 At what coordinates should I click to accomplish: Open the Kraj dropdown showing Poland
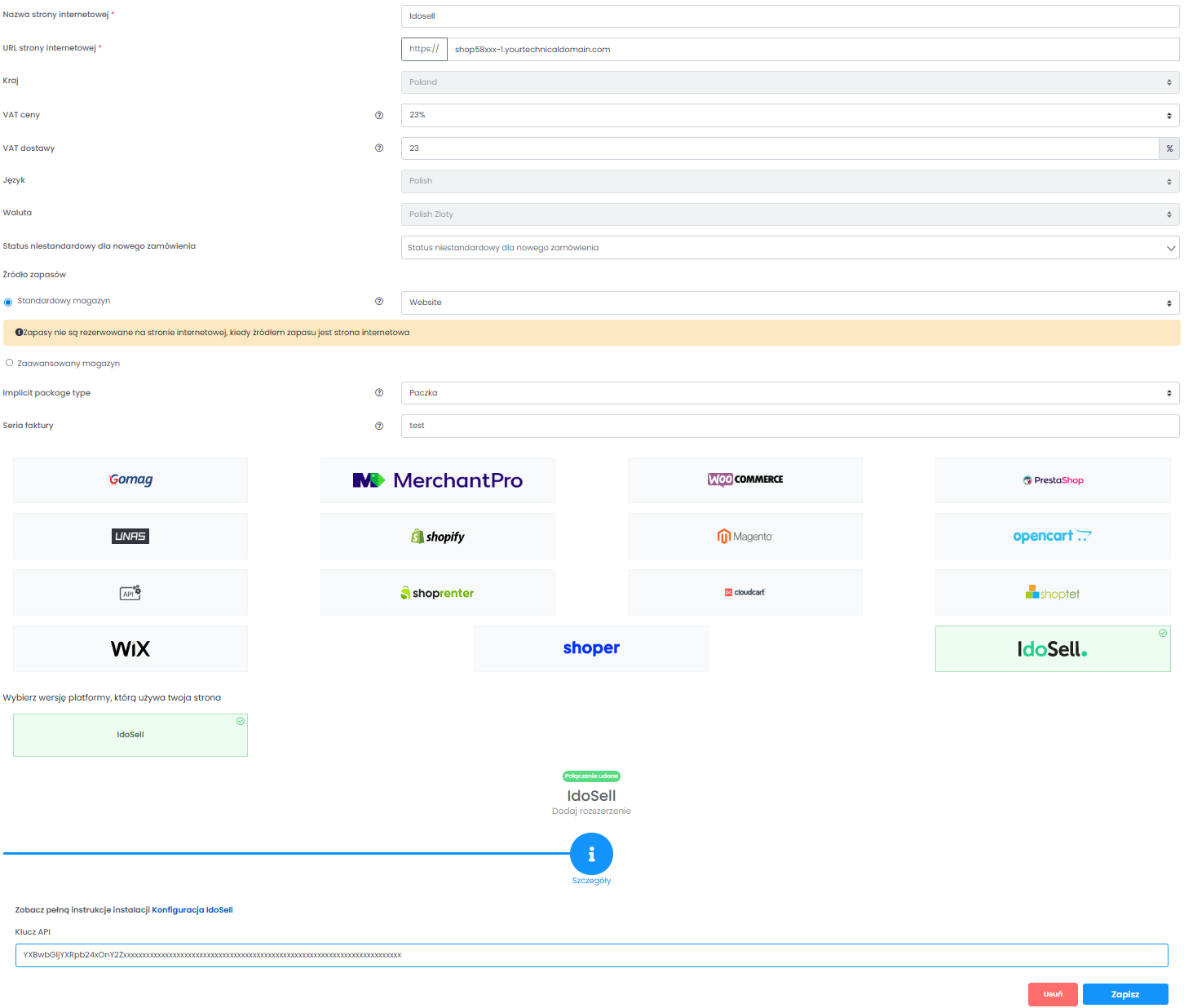[790, 82]
